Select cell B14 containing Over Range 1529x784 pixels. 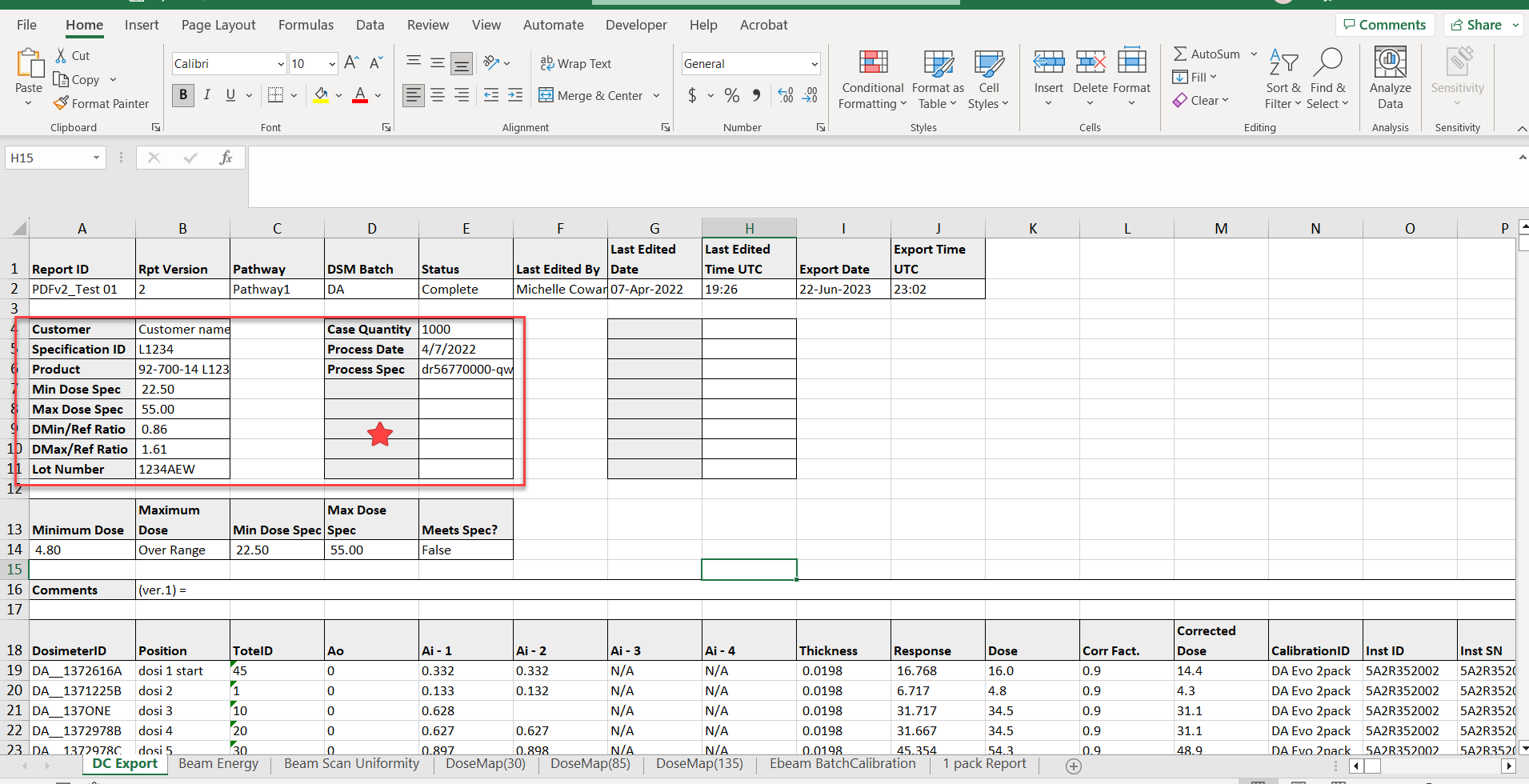pyautogui.click(x=182, y=550)
